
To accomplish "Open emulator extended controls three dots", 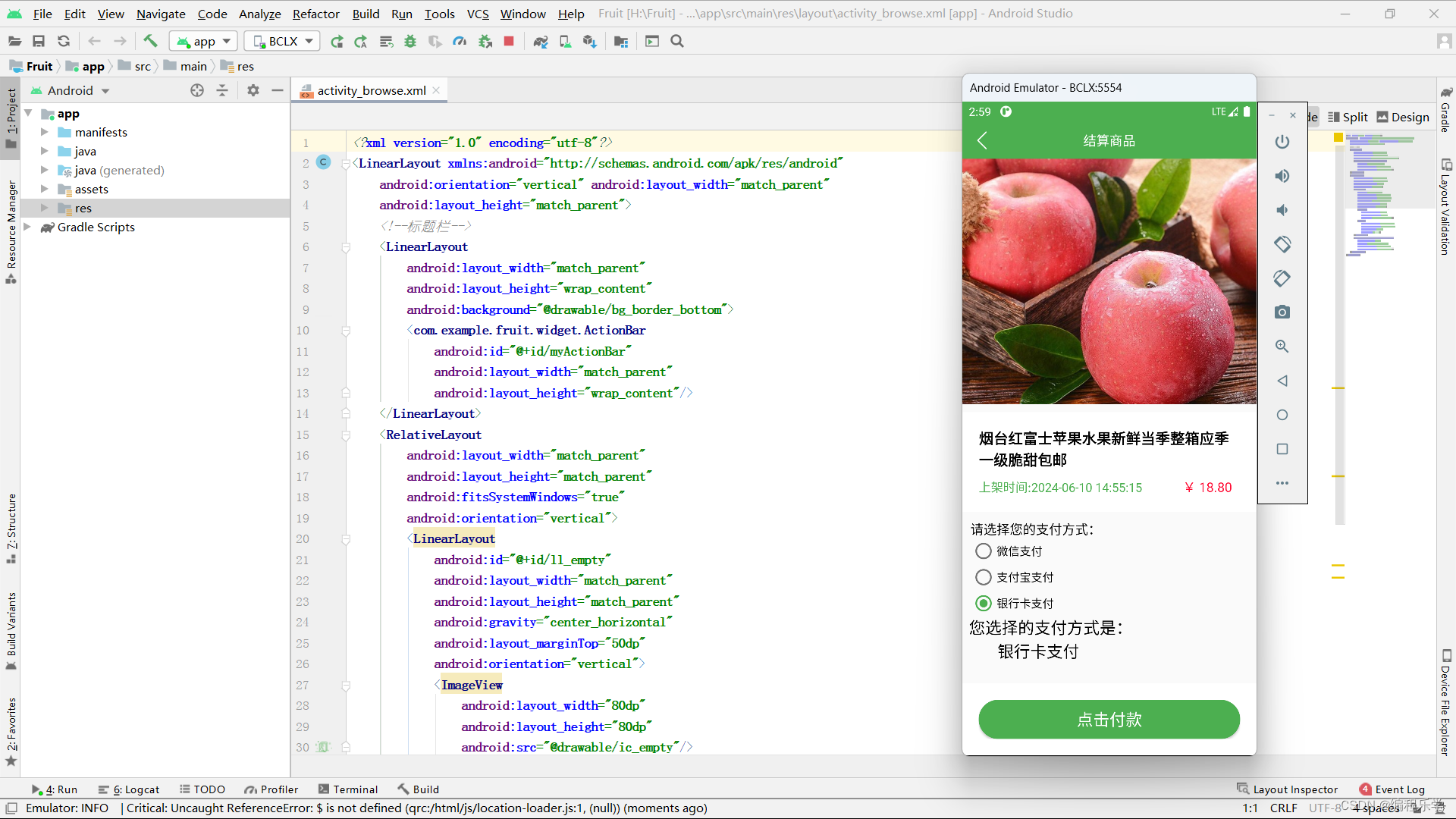I will [x=1282, y=483].
